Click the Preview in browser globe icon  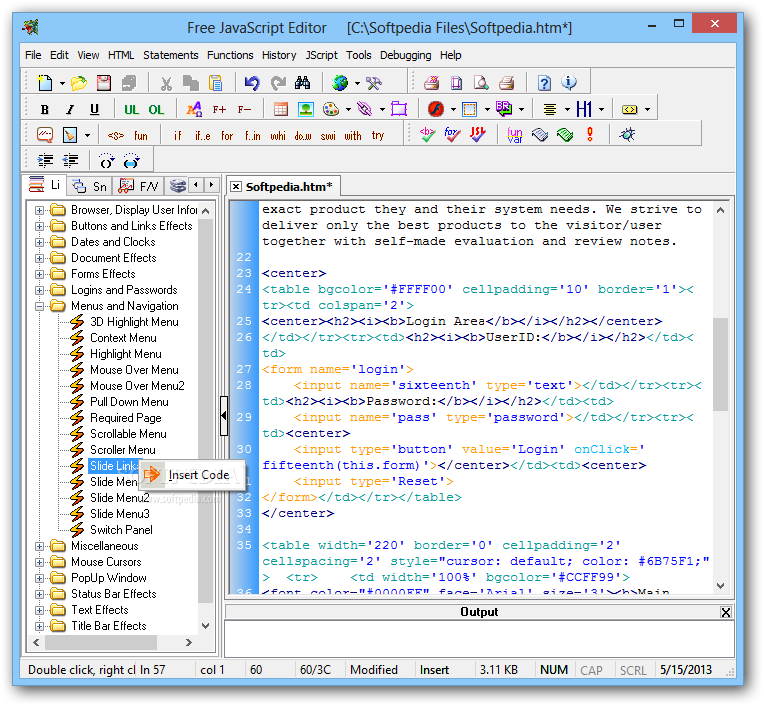tap(340, 83)
